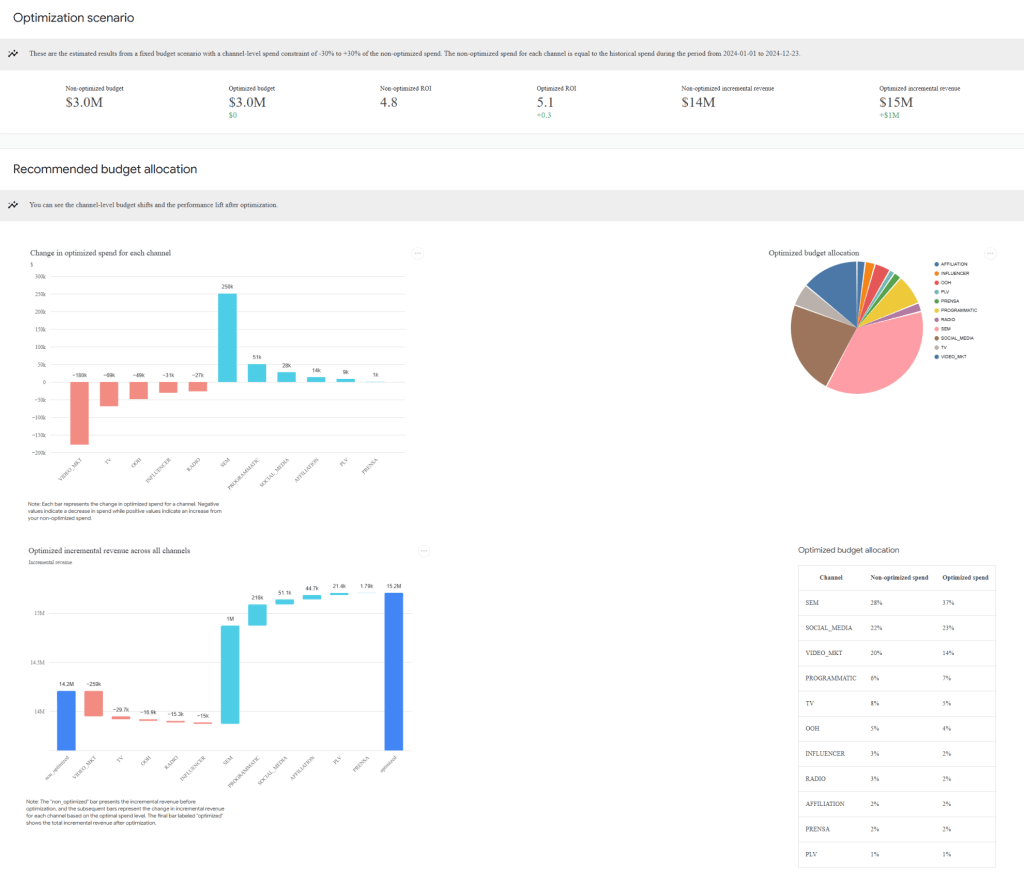Screen dimensions: 1024x882
Task: Click the 250k SEM bar in spend chart
Action: [227, 337]
